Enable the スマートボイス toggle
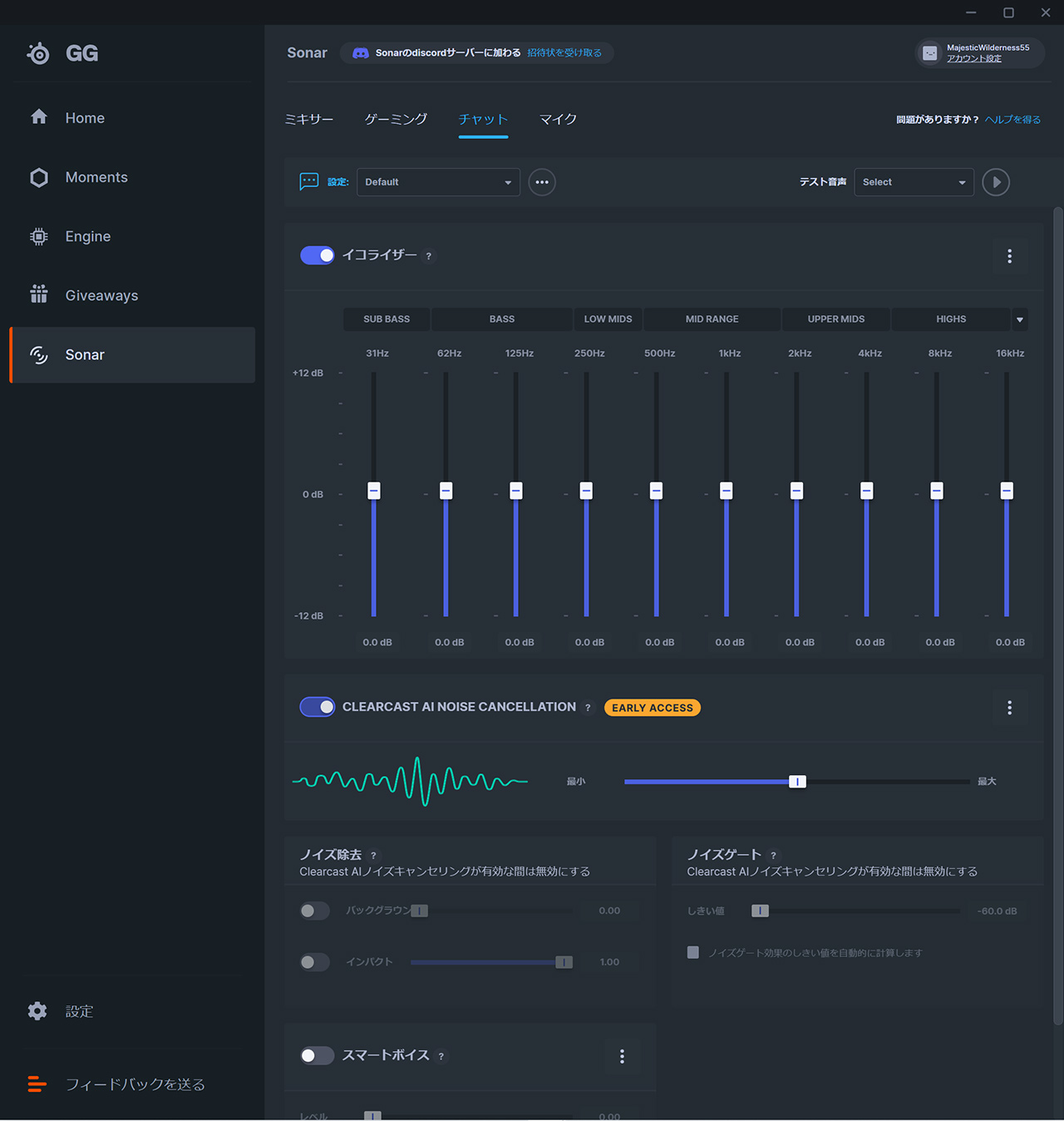This screenshot has height=1121, width=1064. tap(317, 1055)
